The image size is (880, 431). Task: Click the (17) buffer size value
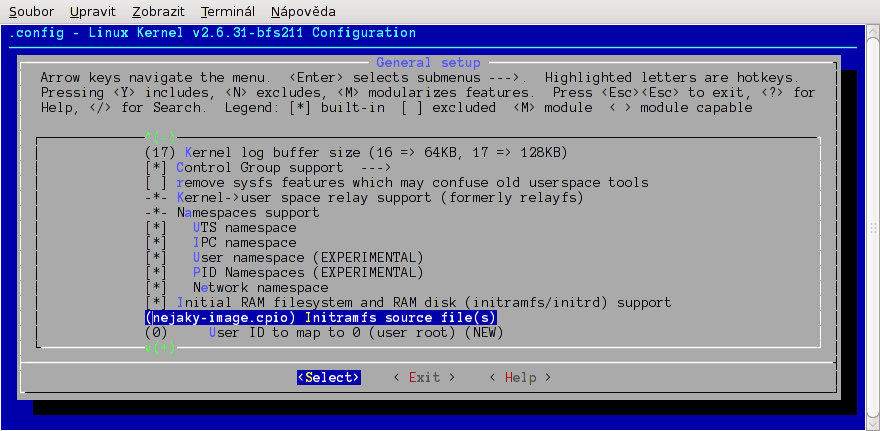(160, 152)
